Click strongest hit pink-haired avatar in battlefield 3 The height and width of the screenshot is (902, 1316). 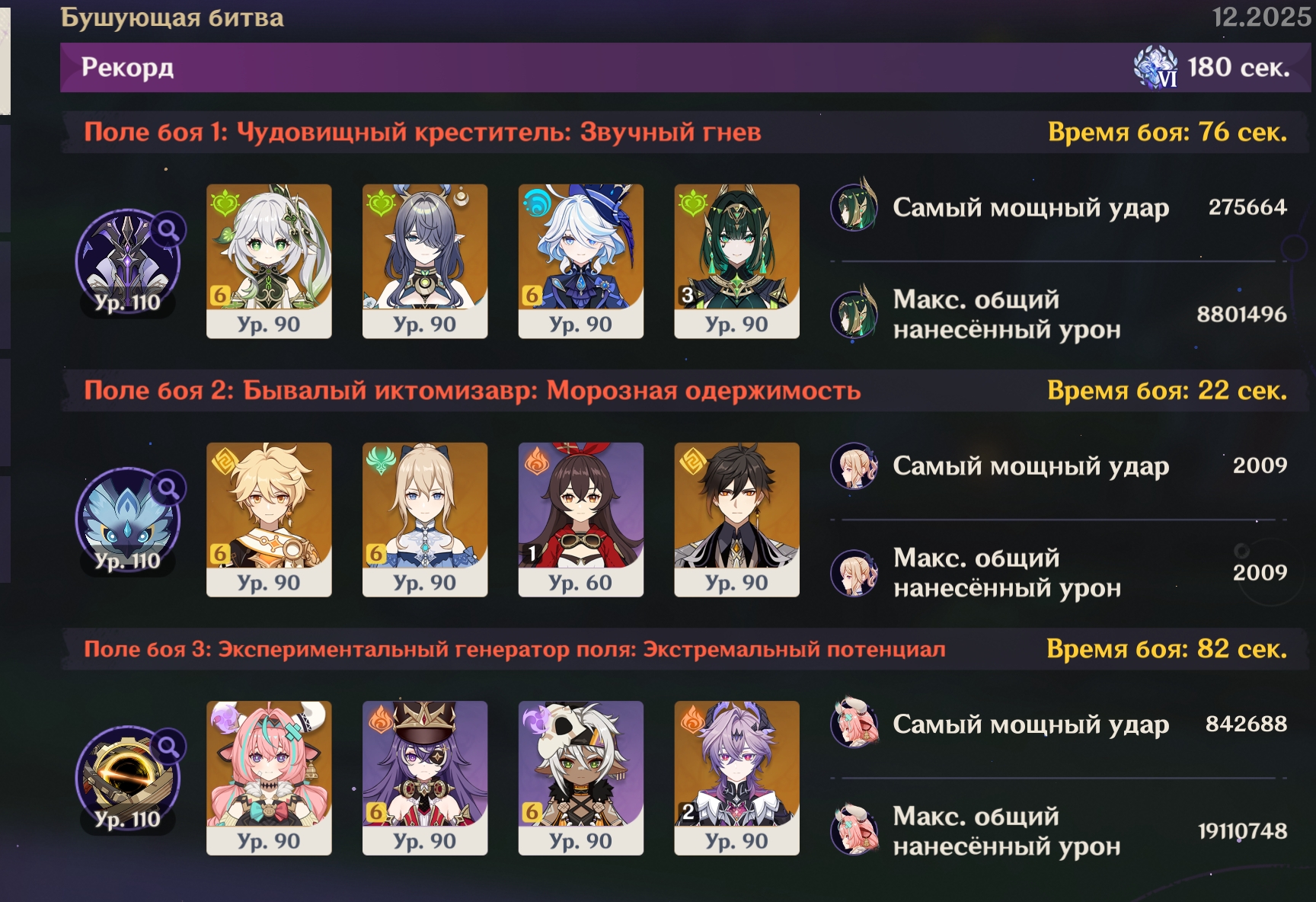854,723
